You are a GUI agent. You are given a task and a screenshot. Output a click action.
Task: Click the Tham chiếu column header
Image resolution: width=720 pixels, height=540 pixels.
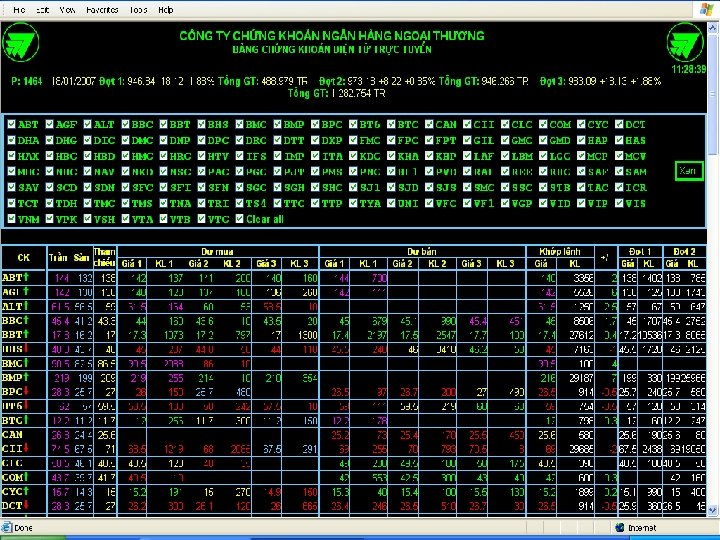(x=104, y=258)
